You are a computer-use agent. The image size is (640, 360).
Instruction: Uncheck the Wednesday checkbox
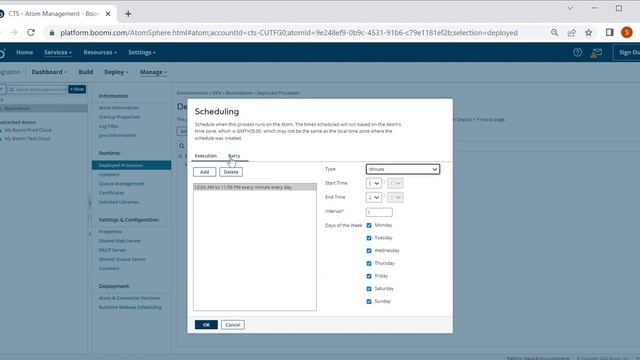369,251
